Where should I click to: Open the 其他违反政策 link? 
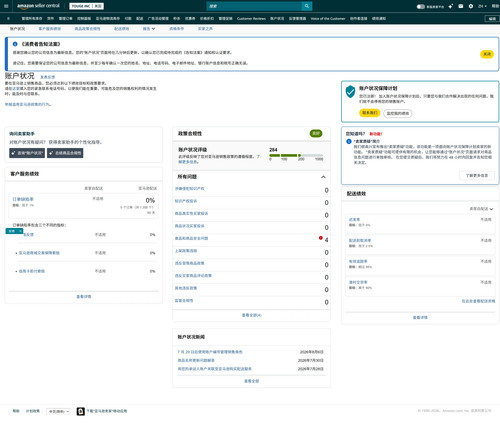(x=186, y=288)
